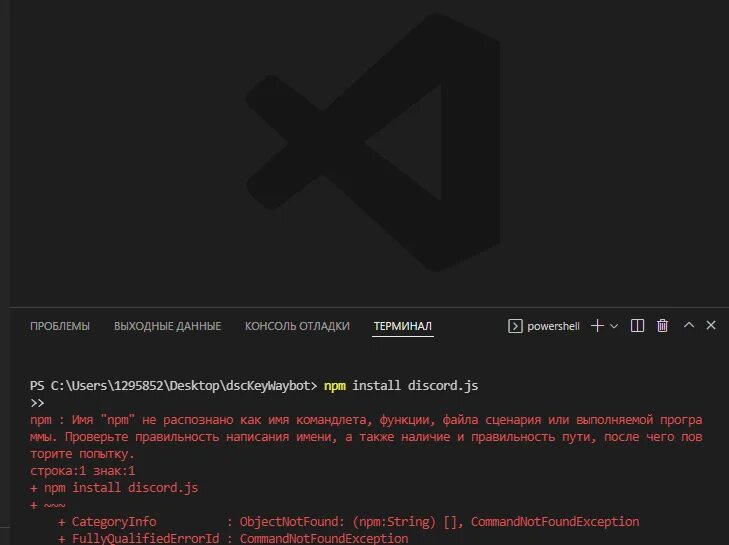Viewport: 729px width, 545px height.
Task: Click the 'npm install discord.js' command line
Action: [401, 385]
